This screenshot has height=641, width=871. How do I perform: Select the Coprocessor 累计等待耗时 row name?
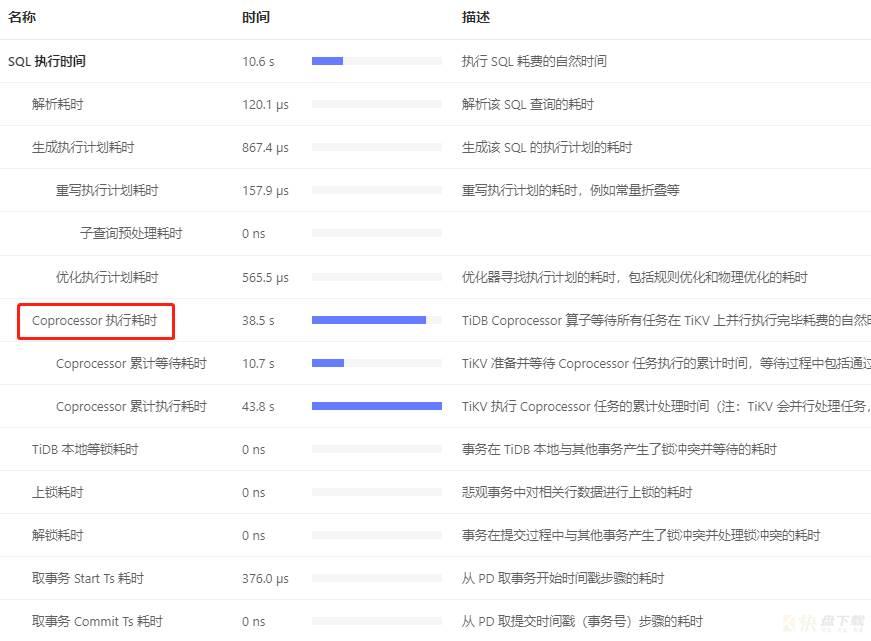tap(131, 363)
